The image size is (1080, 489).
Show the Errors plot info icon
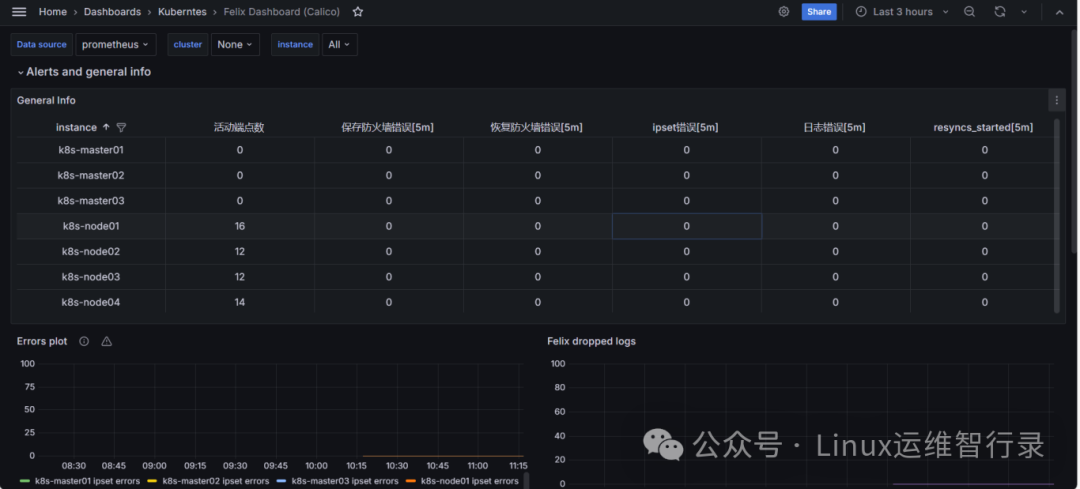point(84,341)
